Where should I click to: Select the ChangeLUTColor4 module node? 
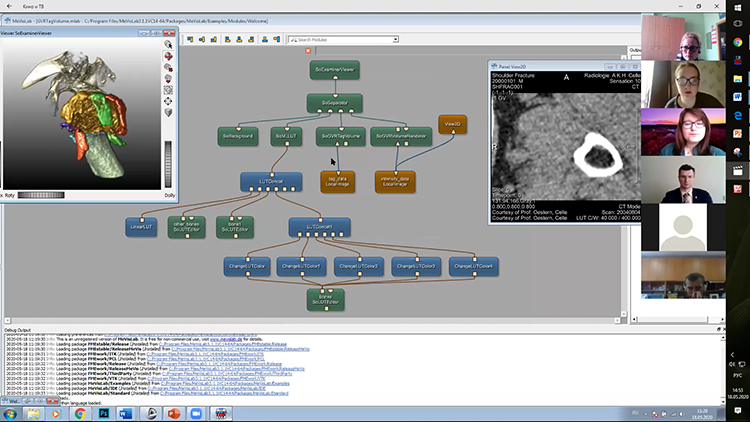[474, 267]
